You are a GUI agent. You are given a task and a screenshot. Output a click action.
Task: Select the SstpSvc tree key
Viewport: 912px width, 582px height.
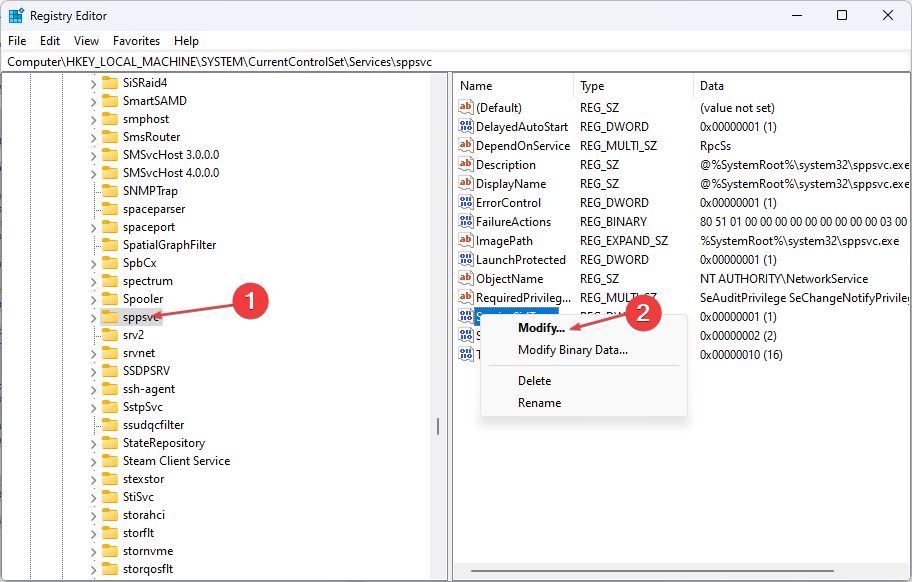pyautogui.click(x=142, y=407)
